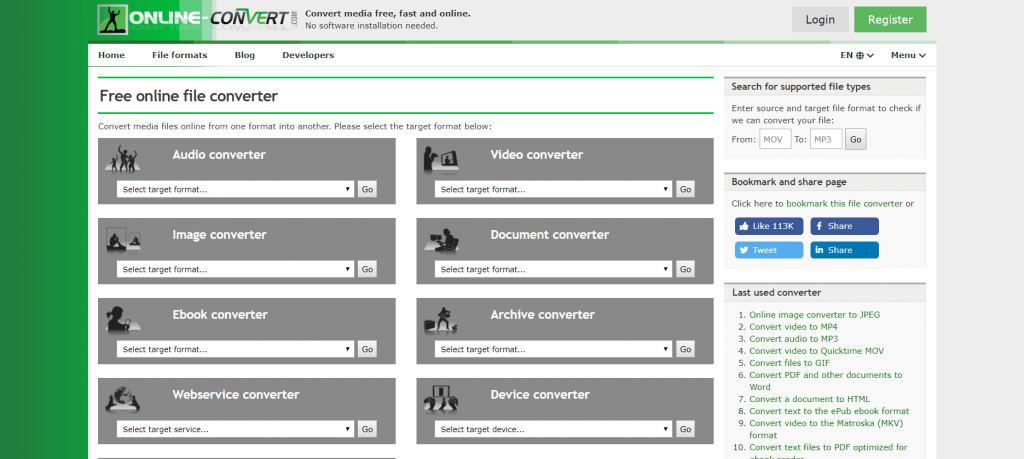Click the Audio converter silhouette icon
The width and height of the screenshot is (1024, 459).
tap(123, 158)
